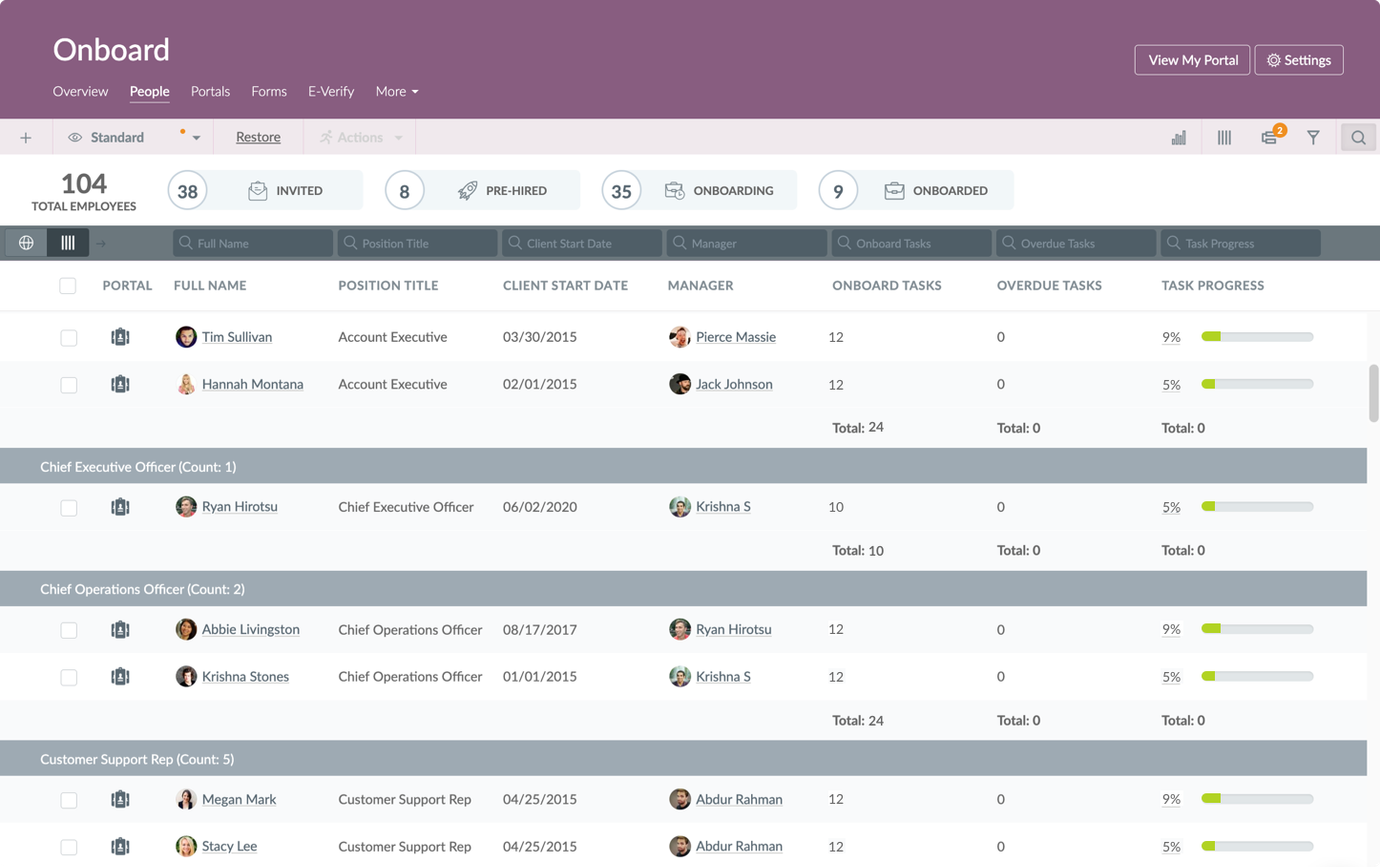Click the vertical bars icon in filter bar
Viewport: 1380px width, 867px height.
click(68, 243)
